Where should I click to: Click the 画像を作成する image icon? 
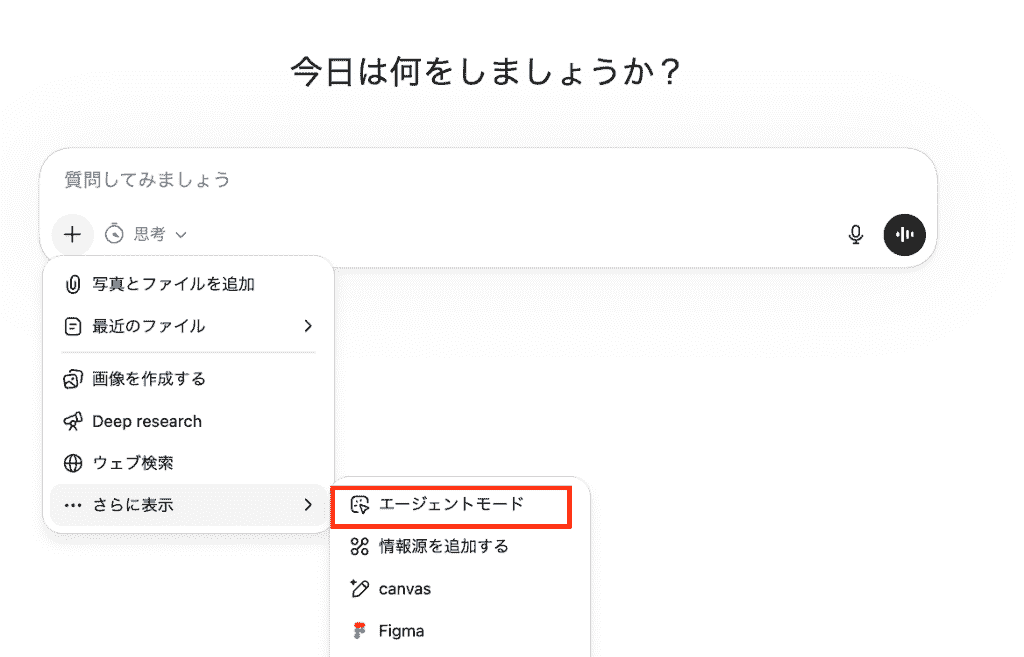[72, 379]
